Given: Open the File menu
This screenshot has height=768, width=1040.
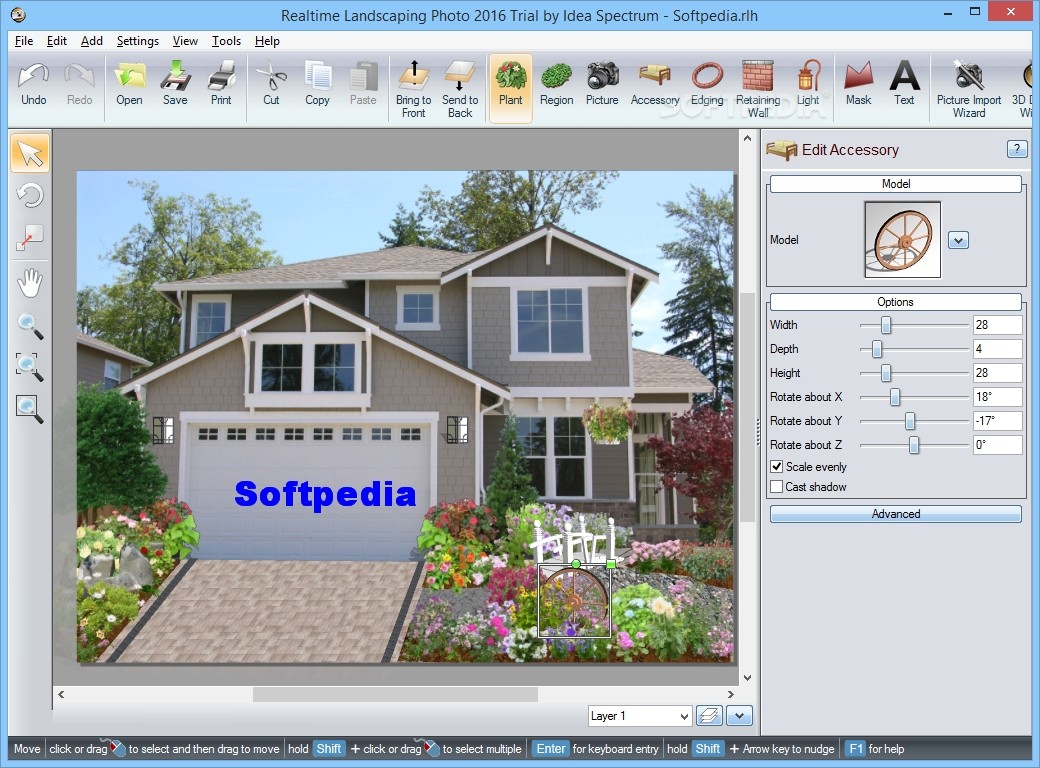Looking at the screenshot, I should (x=24, y=40).
